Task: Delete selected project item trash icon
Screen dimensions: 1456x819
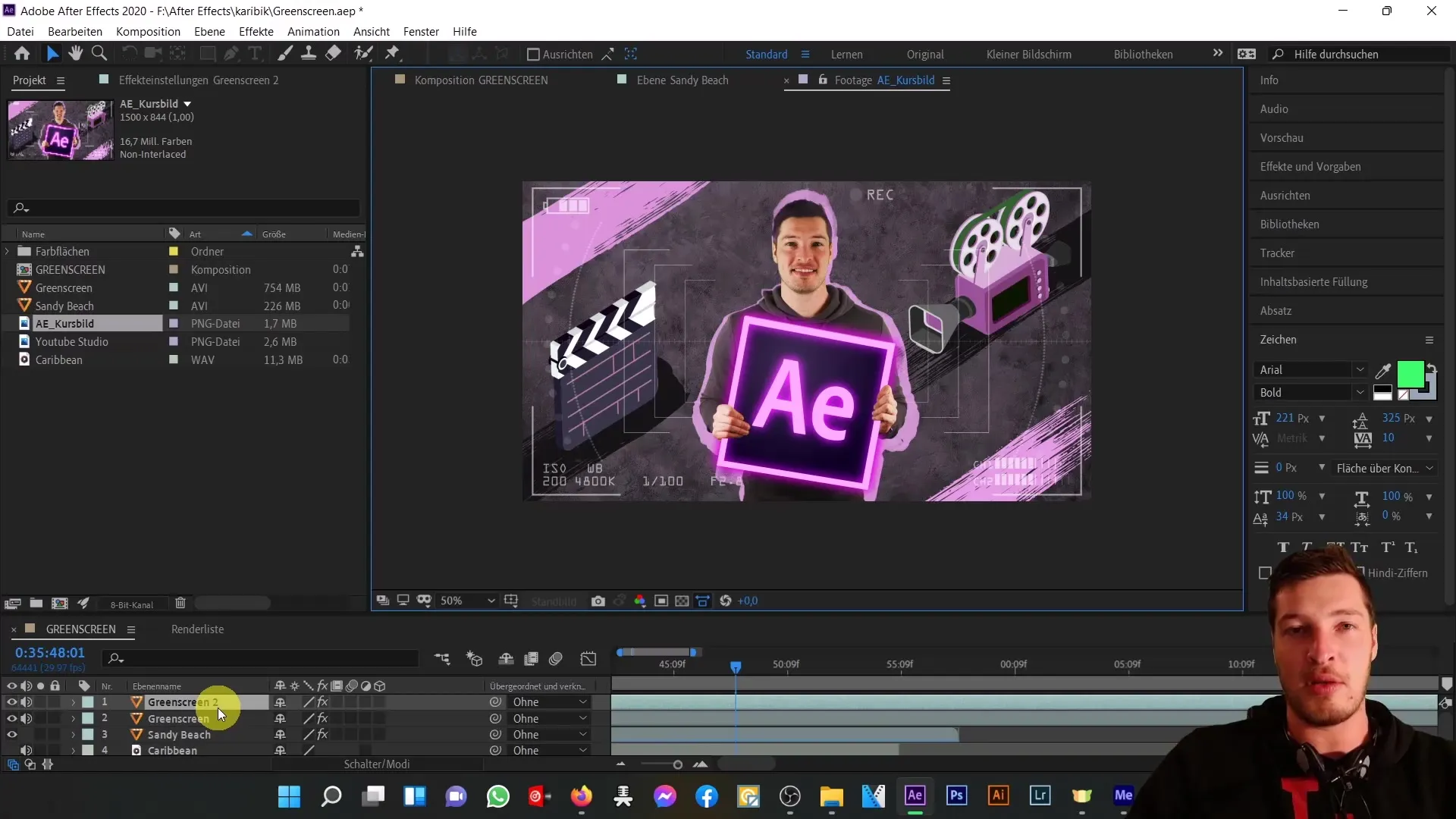Action: tap(180, 604)
